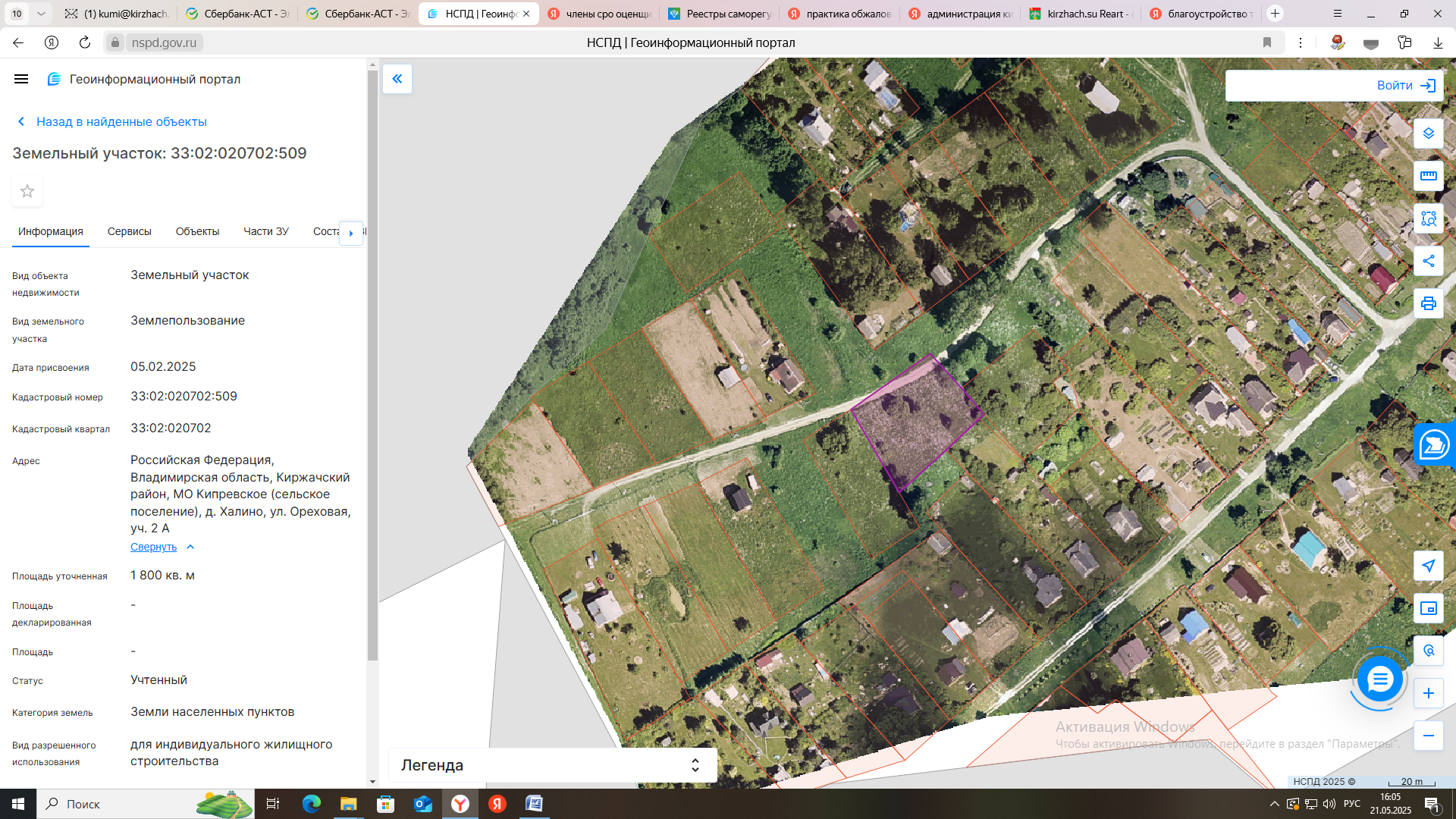The image size is (1456, 819).
Task: Toggle favorite star for this land plot
Action: point(27,191)
